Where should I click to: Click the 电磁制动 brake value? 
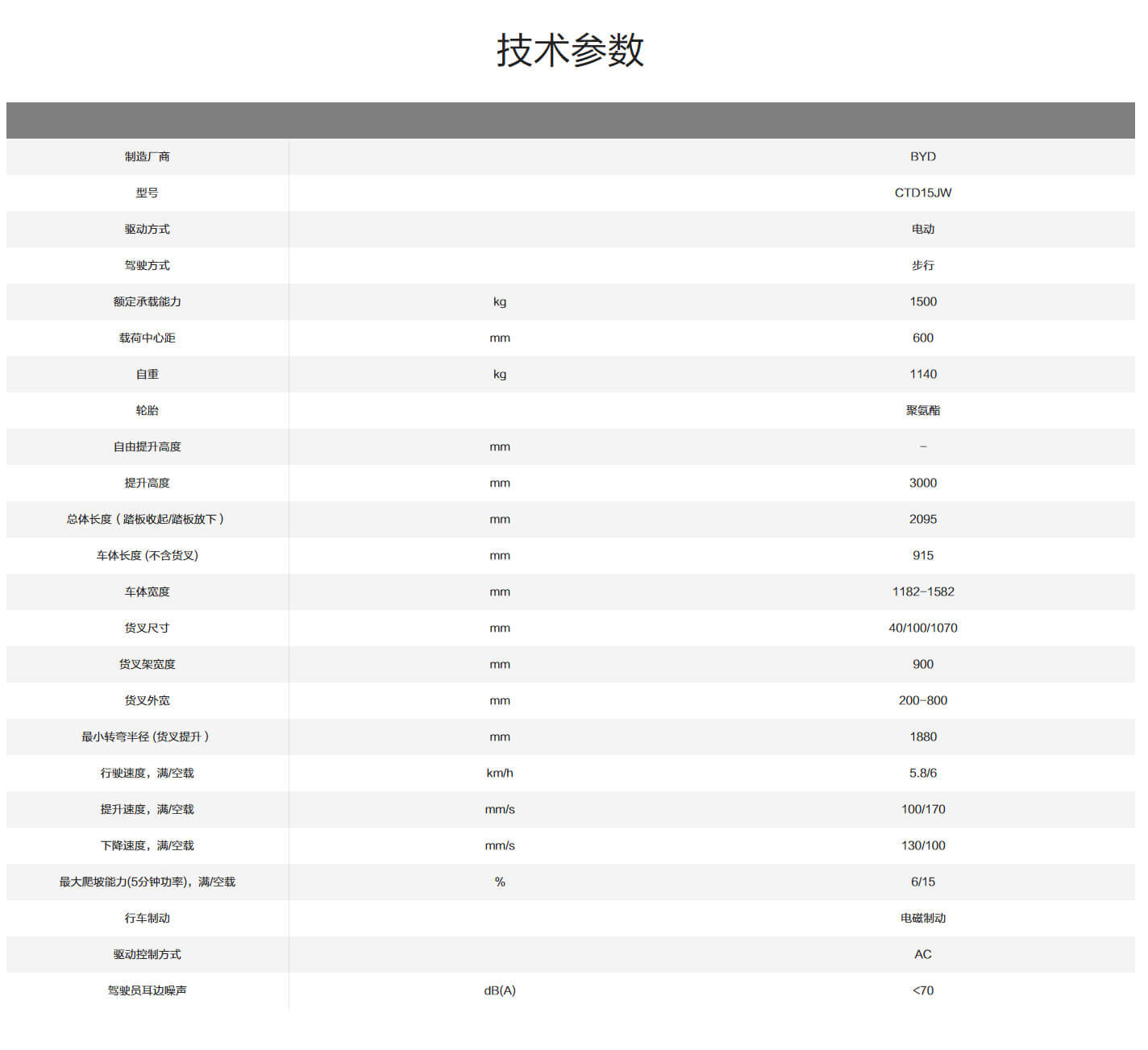point(922,918)
